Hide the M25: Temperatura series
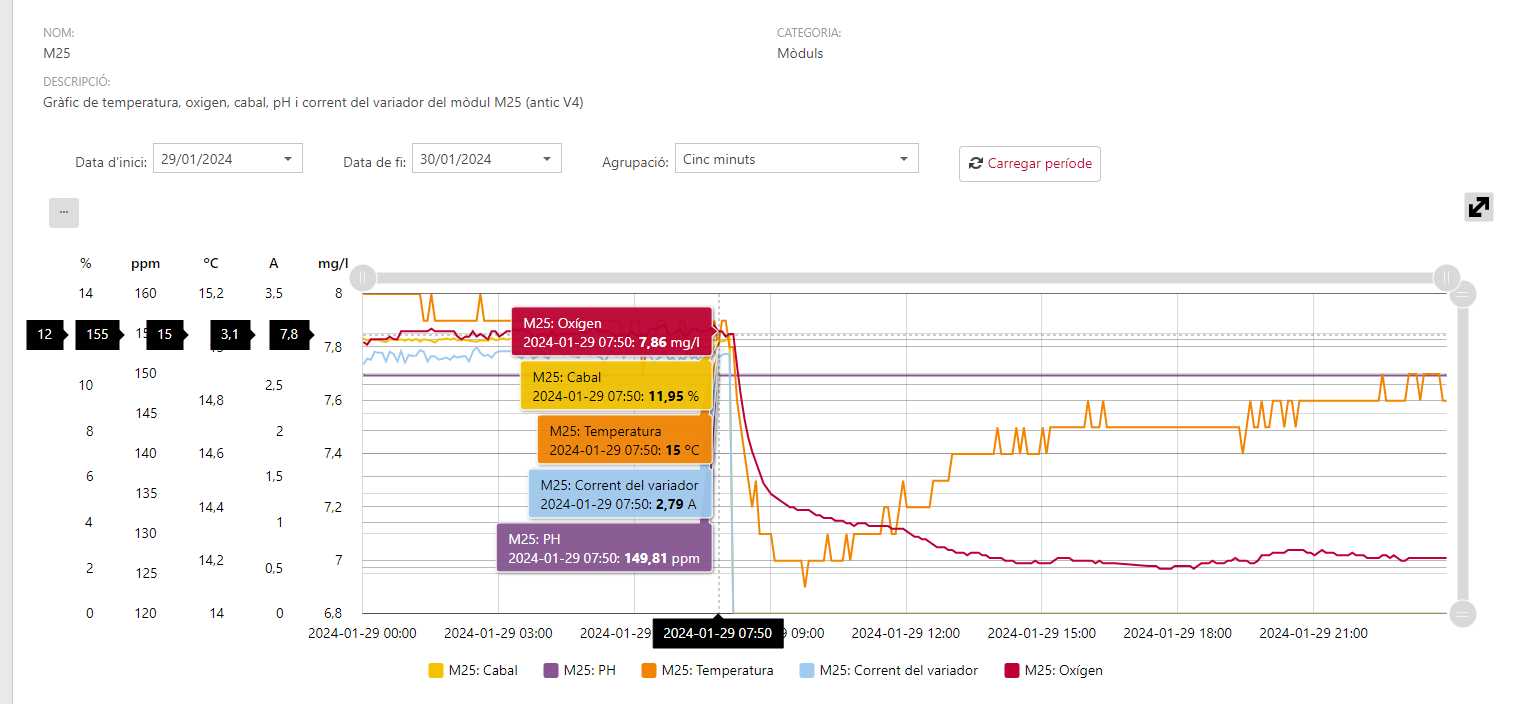This screenshot has height=704, width=1524. coord(707,671)
